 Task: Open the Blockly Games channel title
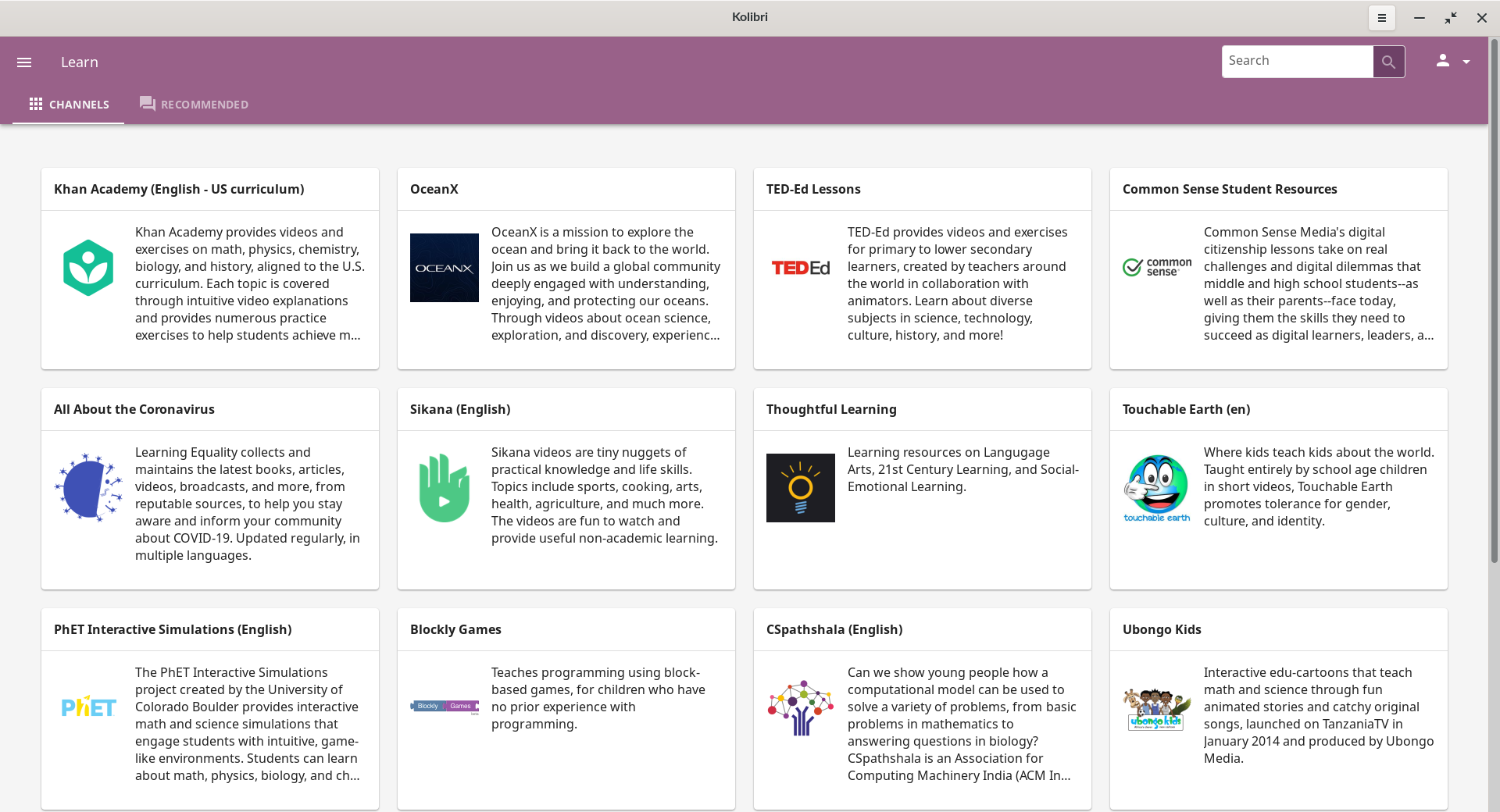[455, 630]
